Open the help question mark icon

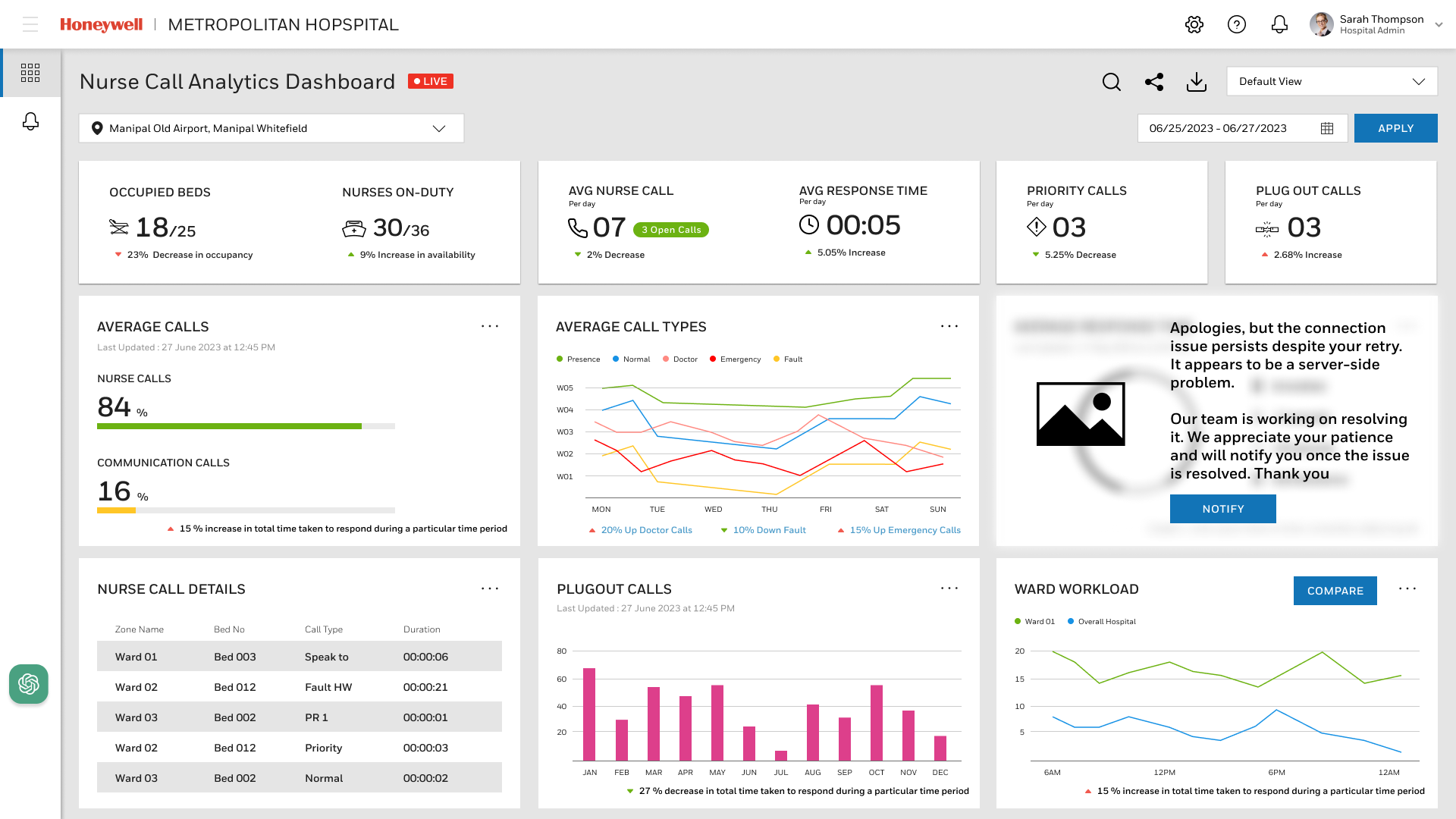point(1237,24)
